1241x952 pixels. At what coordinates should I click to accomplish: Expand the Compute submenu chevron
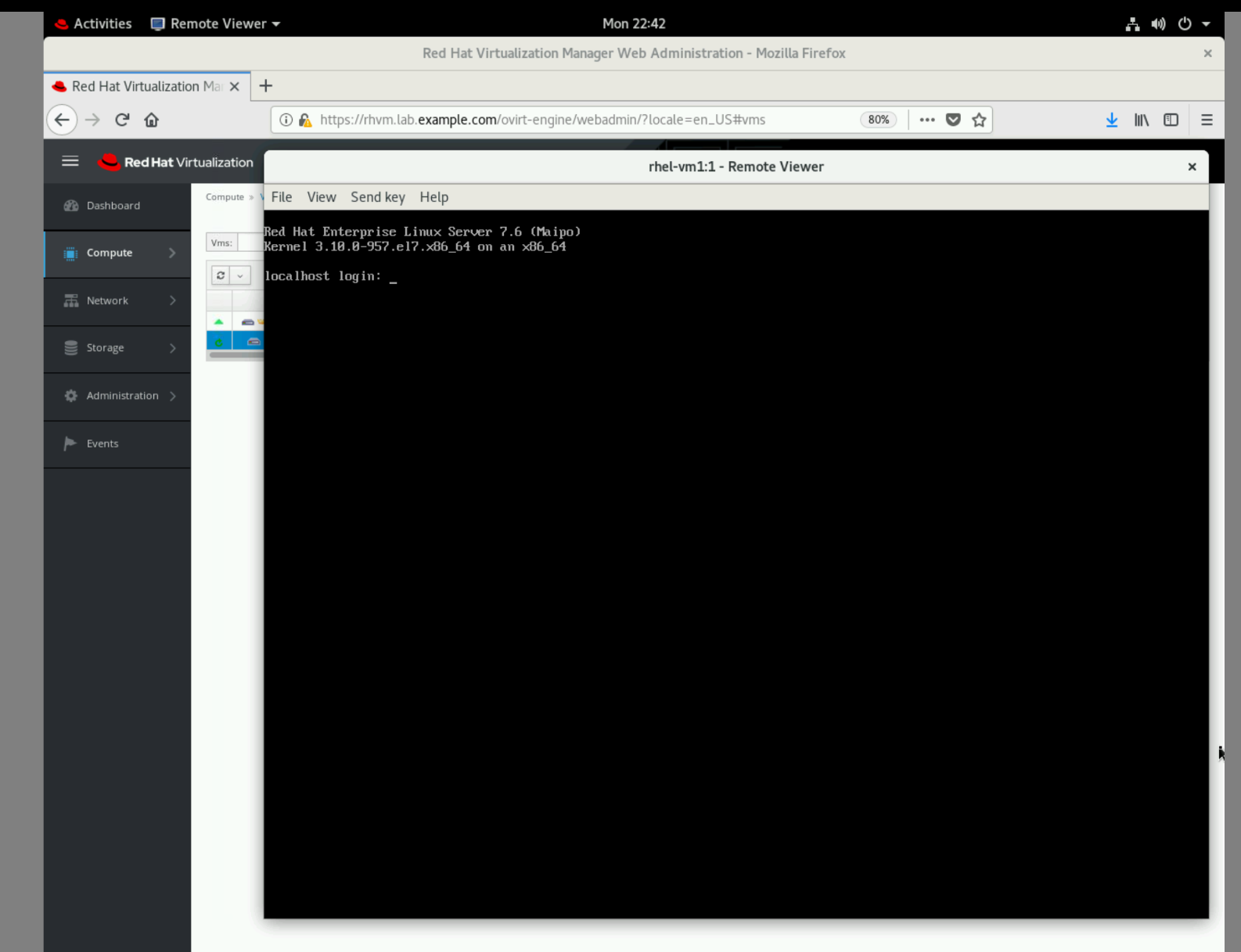pos(172,253)
